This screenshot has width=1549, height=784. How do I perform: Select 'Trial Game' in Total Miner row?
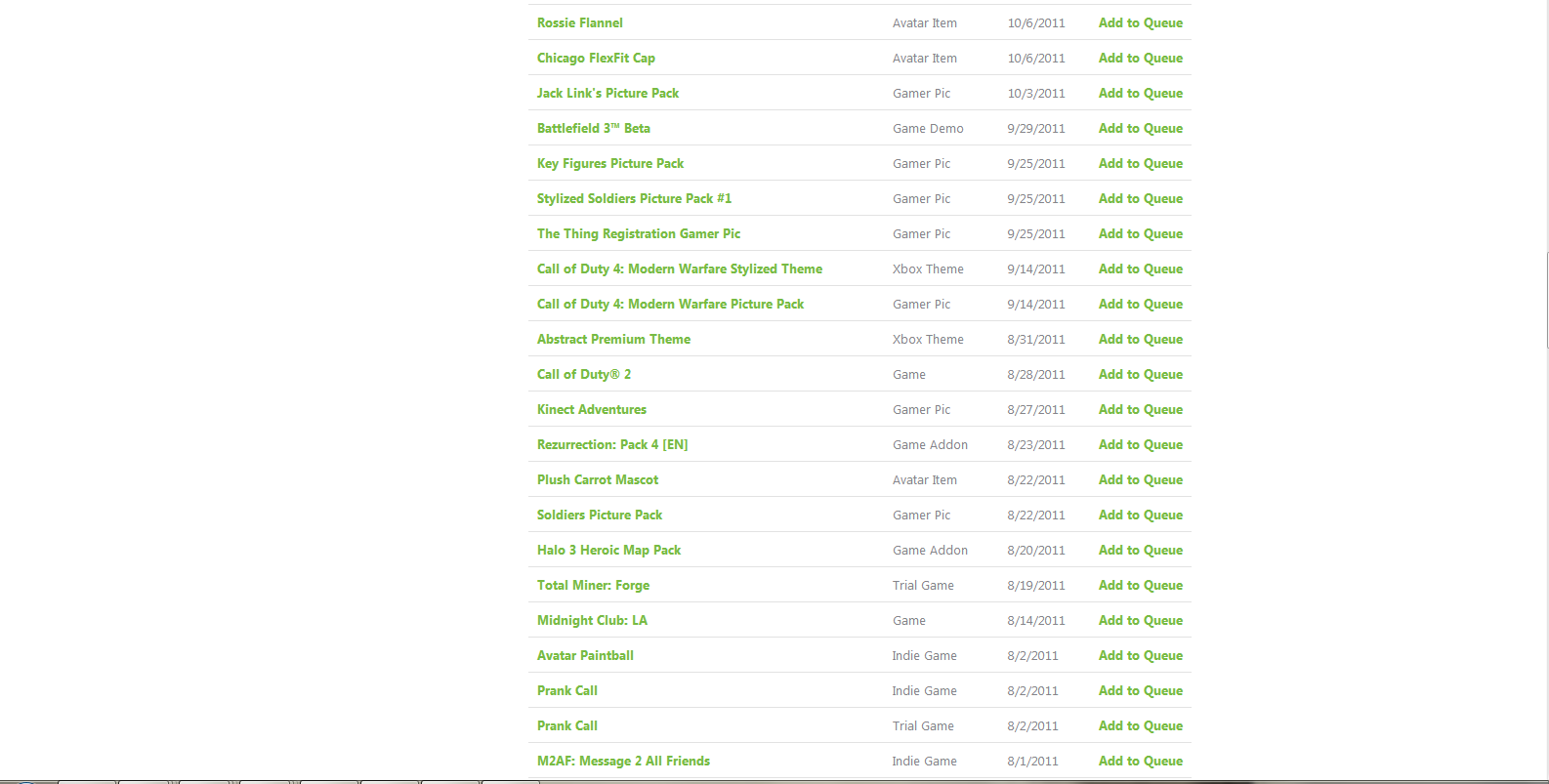click(x=923, y=585)
